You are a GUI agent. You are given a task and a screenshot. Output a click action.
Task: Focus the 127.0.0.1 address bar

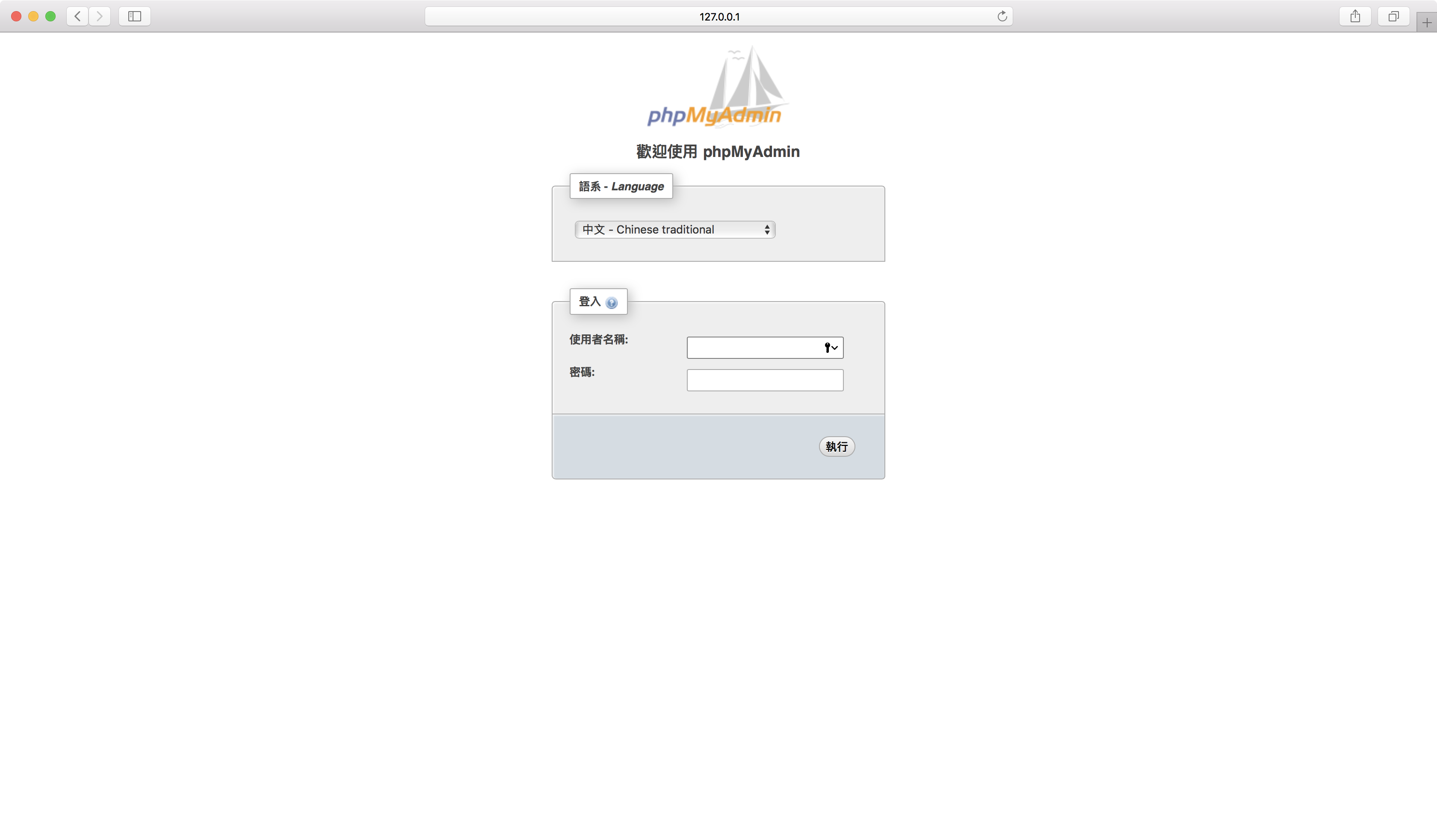[718, 17]
